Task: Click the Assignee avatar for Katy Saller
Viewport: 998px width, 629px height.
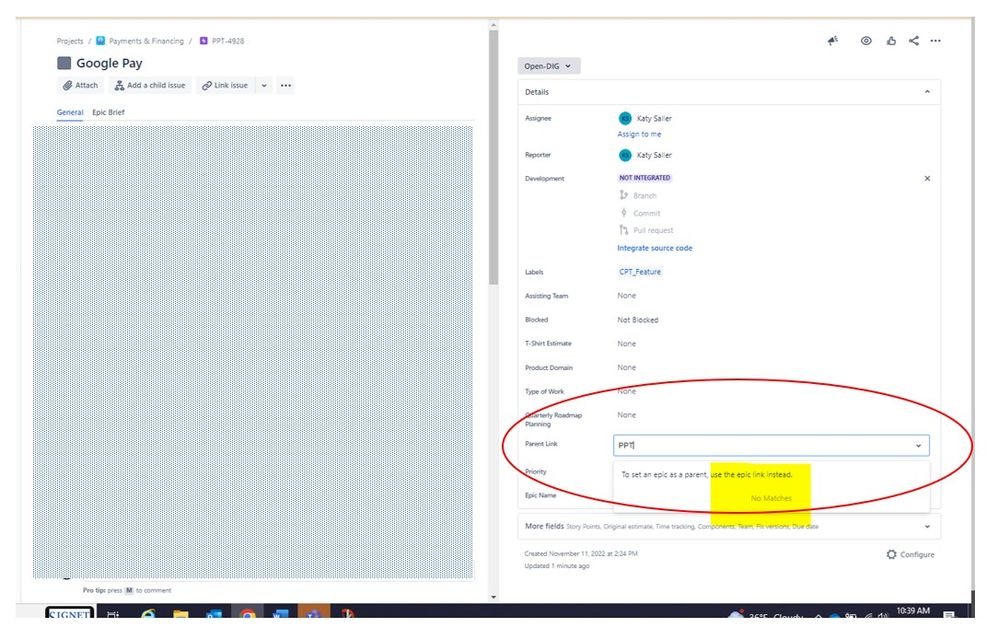Action: tap(625, 118)
